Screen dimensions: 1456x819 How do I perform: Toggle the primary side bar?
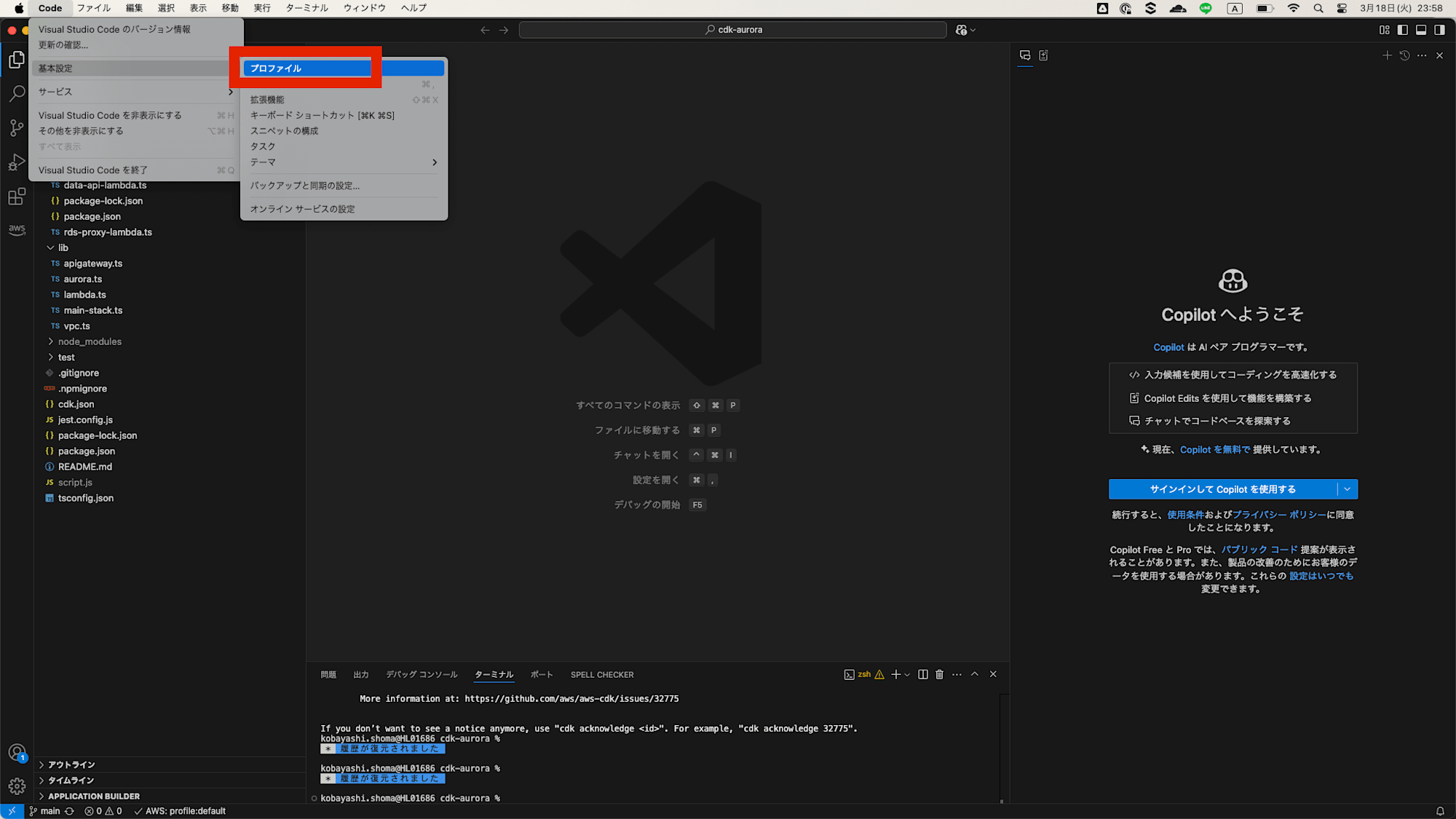click(x=1403, y=30)
